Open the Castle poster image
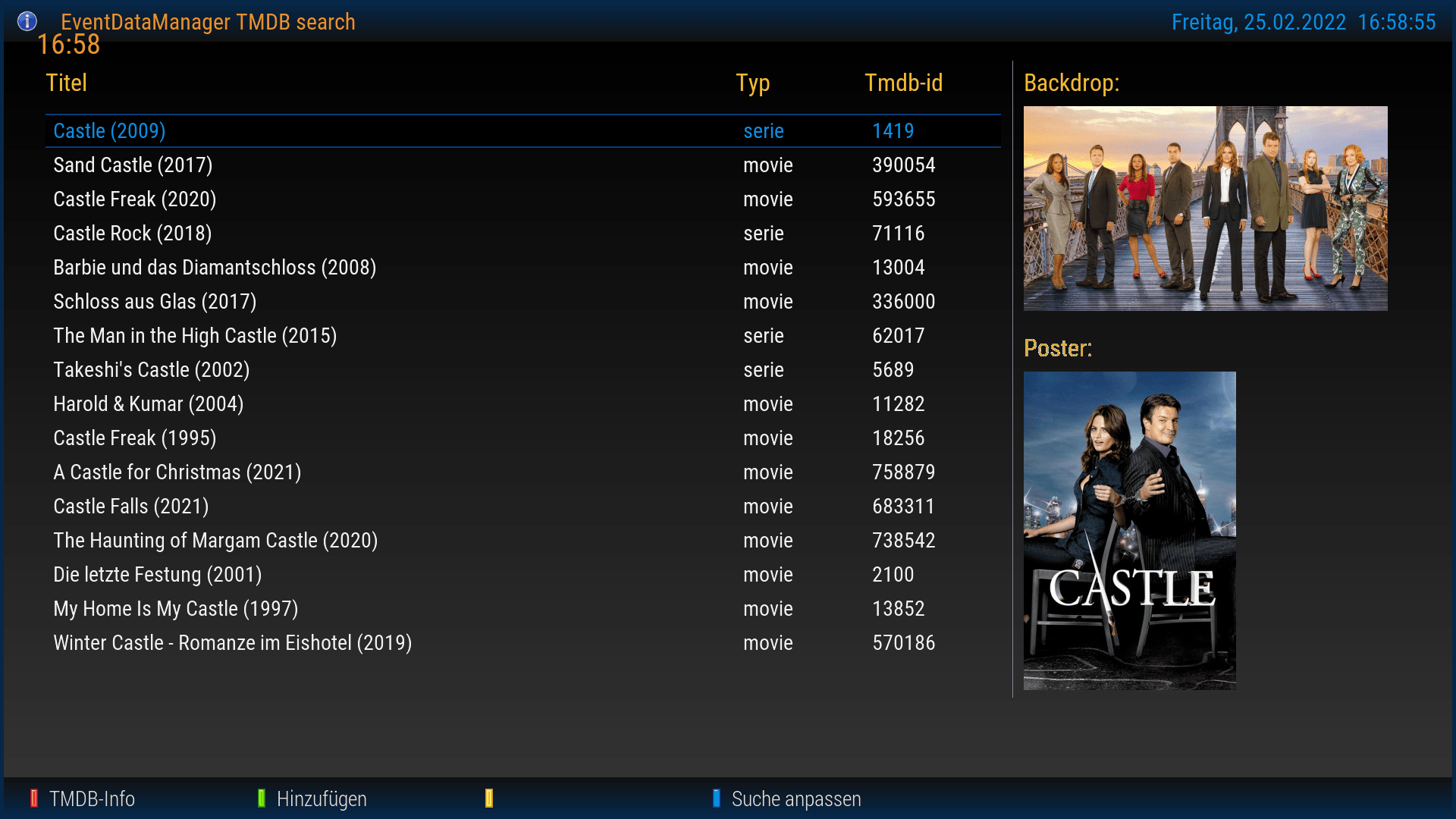The height and width of the screenshot is (819, 1456). 1129,531
